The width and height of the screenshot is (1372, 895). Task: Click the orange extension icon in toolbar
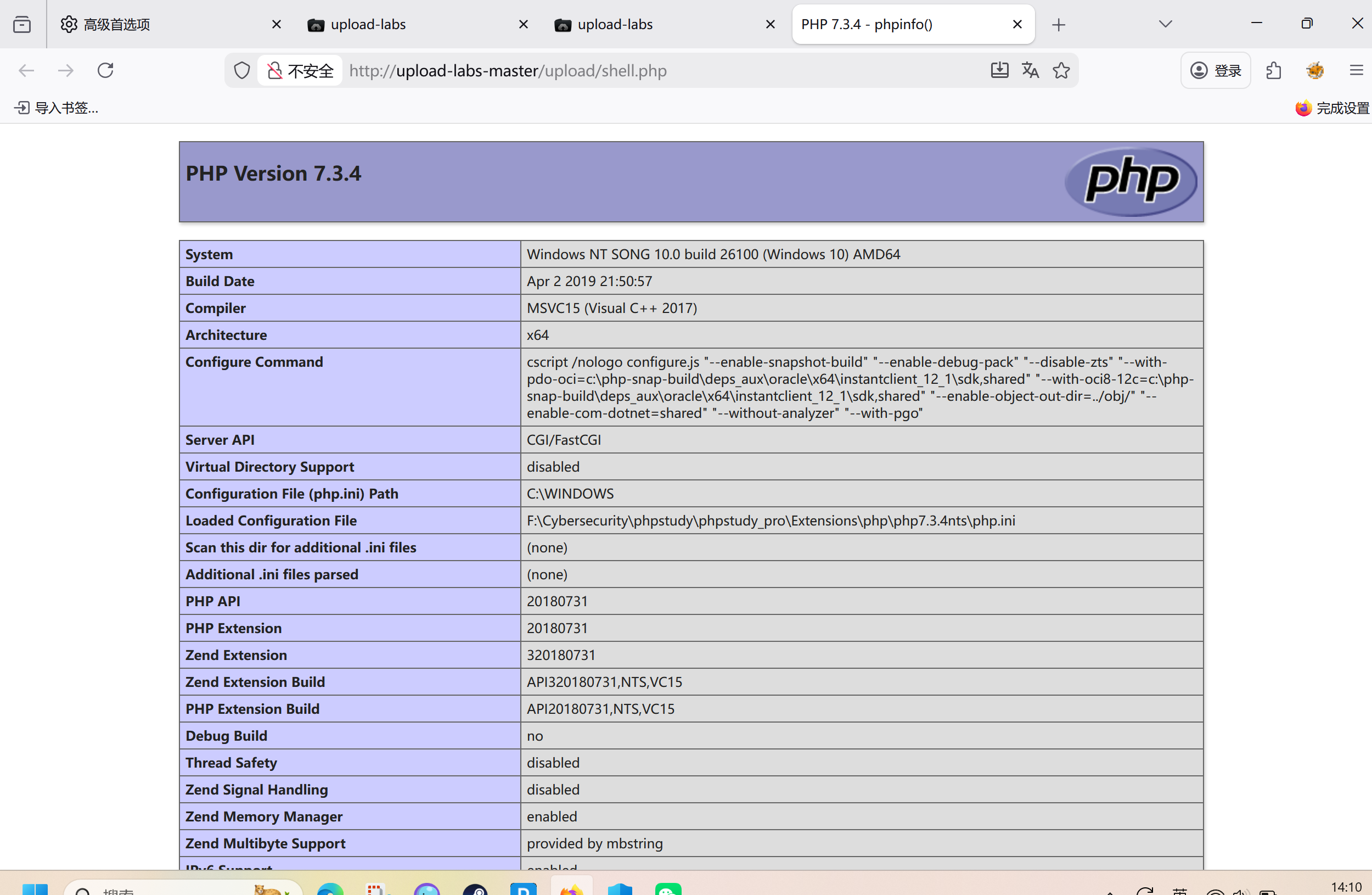point(1315,70)
